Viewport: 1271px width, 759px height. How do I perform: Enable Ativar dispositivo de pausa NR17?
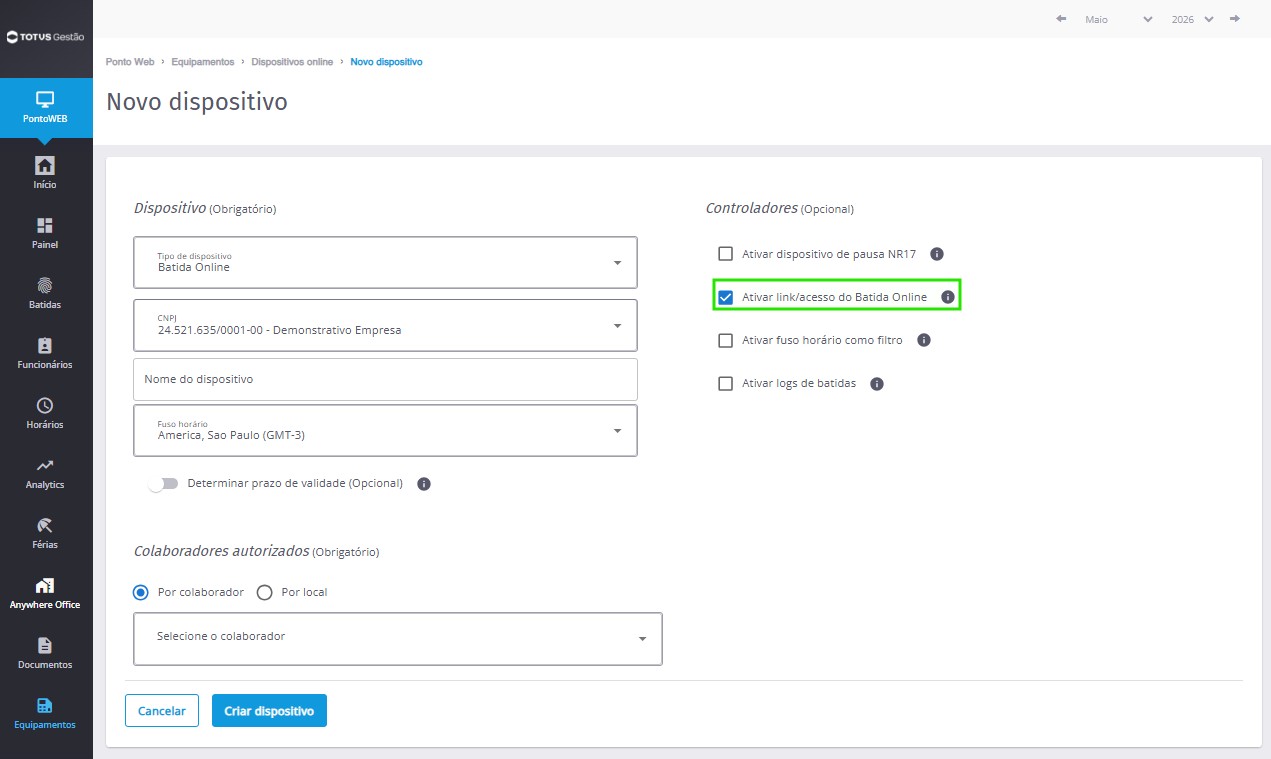[x=726, y=254]
